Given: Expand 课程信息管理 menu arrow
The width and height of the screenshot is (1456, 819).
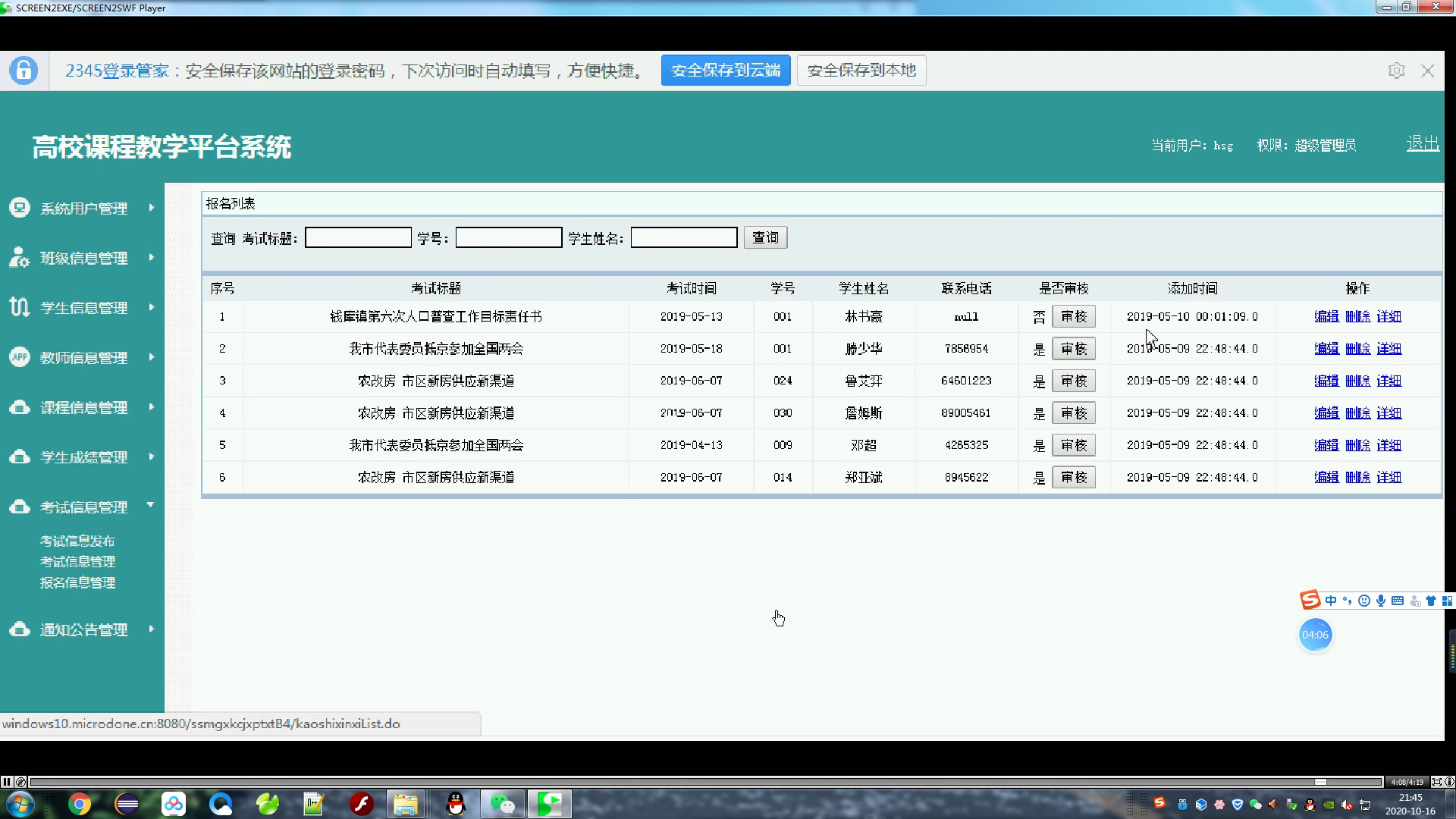Looking at the screenshot, I should pyautogui.click(x=152, y=406).
